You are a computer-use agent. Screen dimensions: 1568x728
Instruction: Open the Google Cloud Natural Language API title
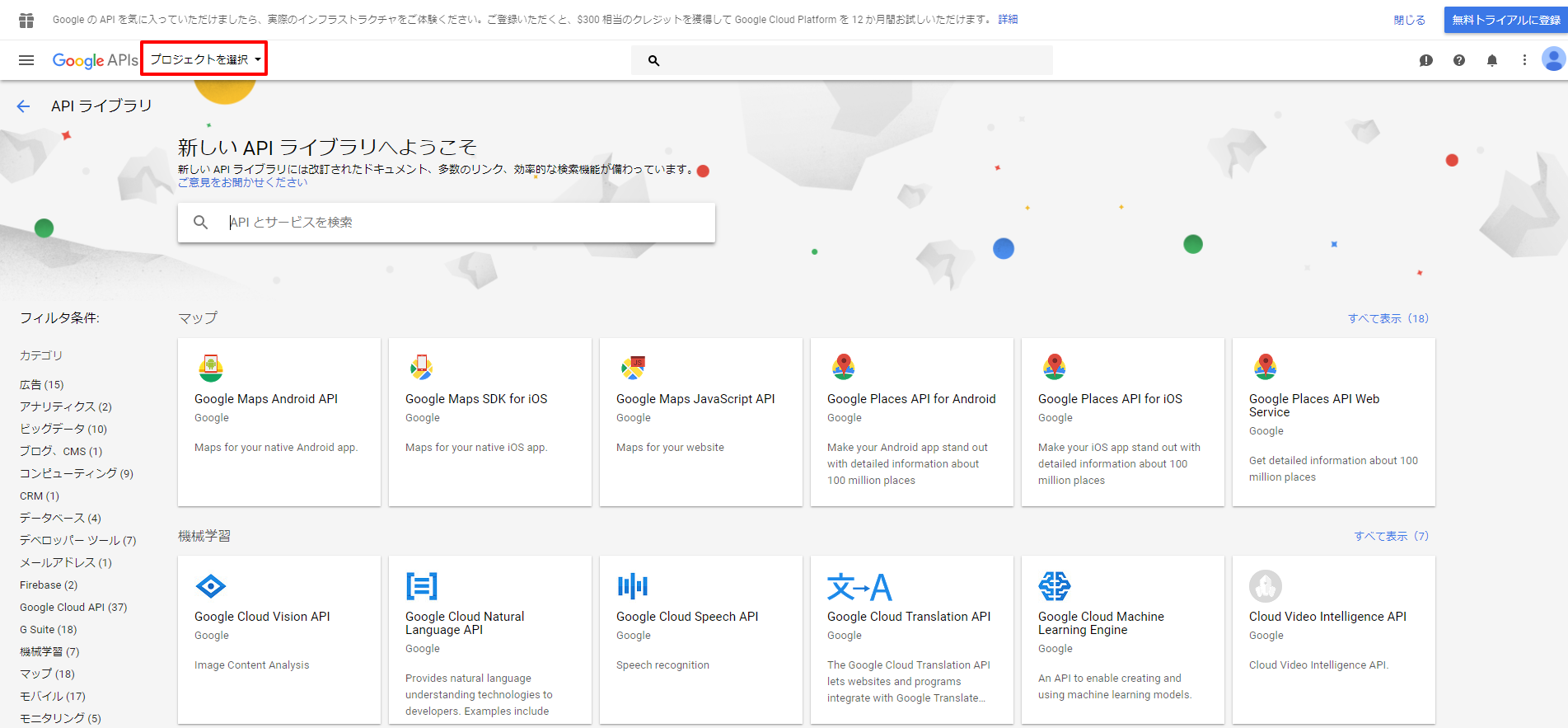pos(465,623)
